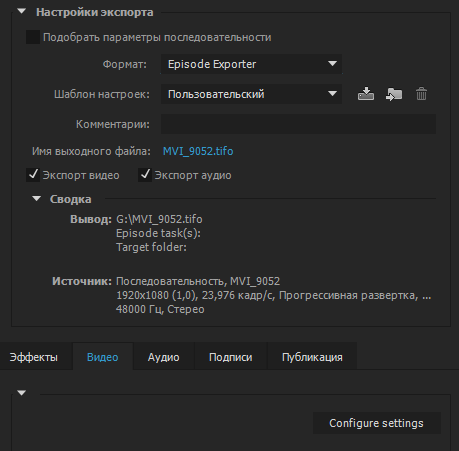Click the Источник: label
This screenshot has width=459, height=451.
click(x=82, y=281)
